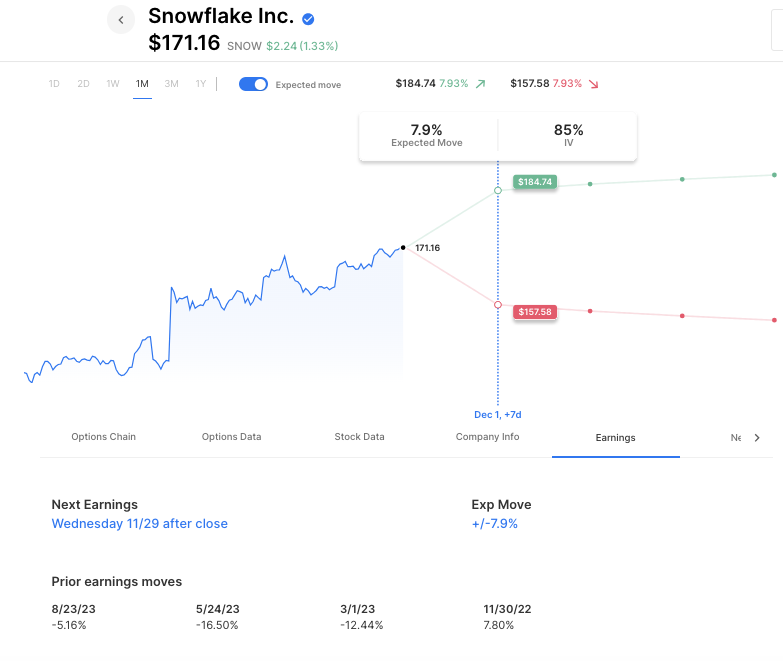Click the back arrow button
The image size is (783, 661).
(x=121, y=20)
